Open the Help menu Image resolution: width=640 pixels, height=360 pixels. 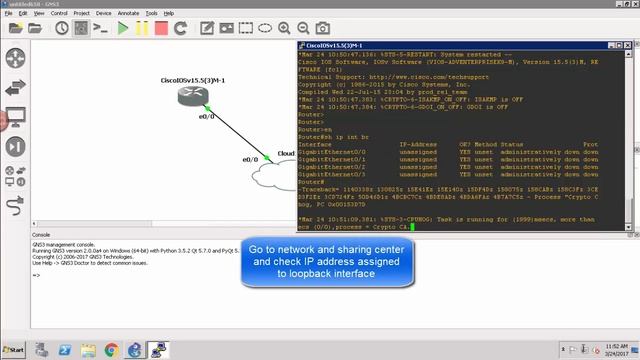[169, 13]
